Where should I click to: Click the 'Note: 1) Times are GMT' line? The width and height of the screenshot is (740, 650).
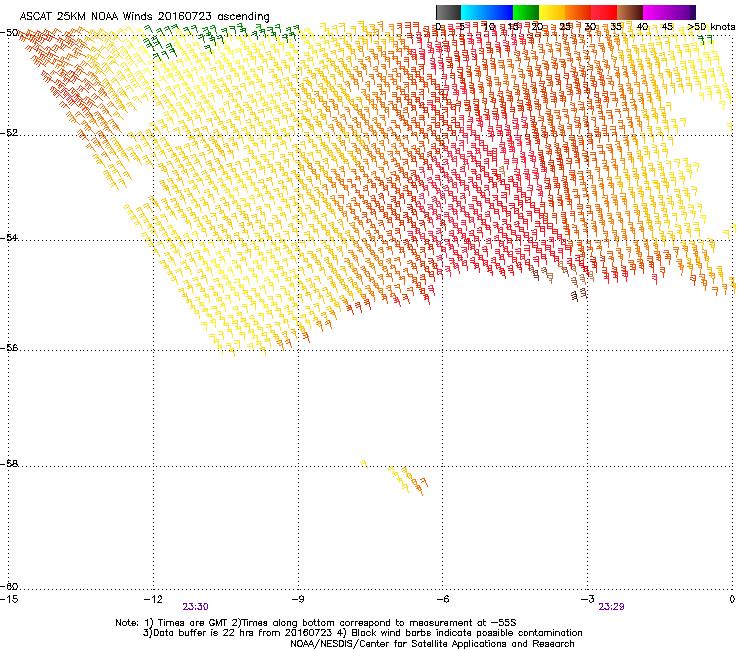[316, 623]
